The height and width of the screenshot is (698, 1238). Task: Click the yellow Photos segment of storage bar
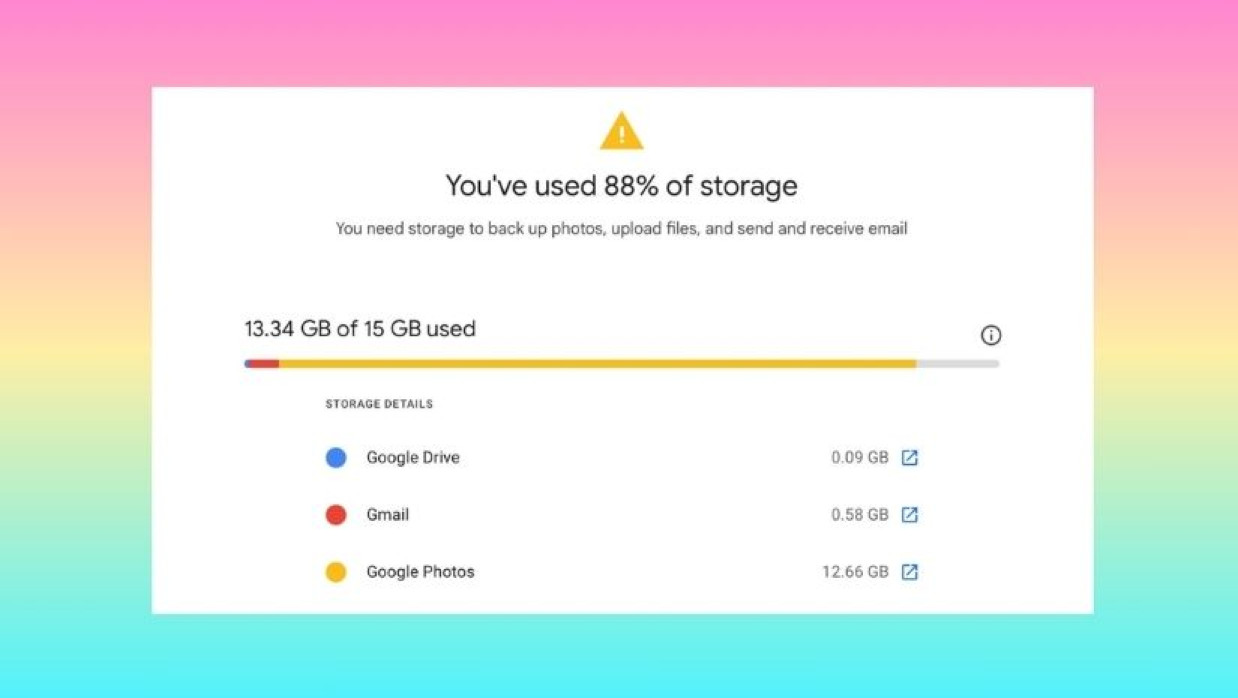coord(597,364)
